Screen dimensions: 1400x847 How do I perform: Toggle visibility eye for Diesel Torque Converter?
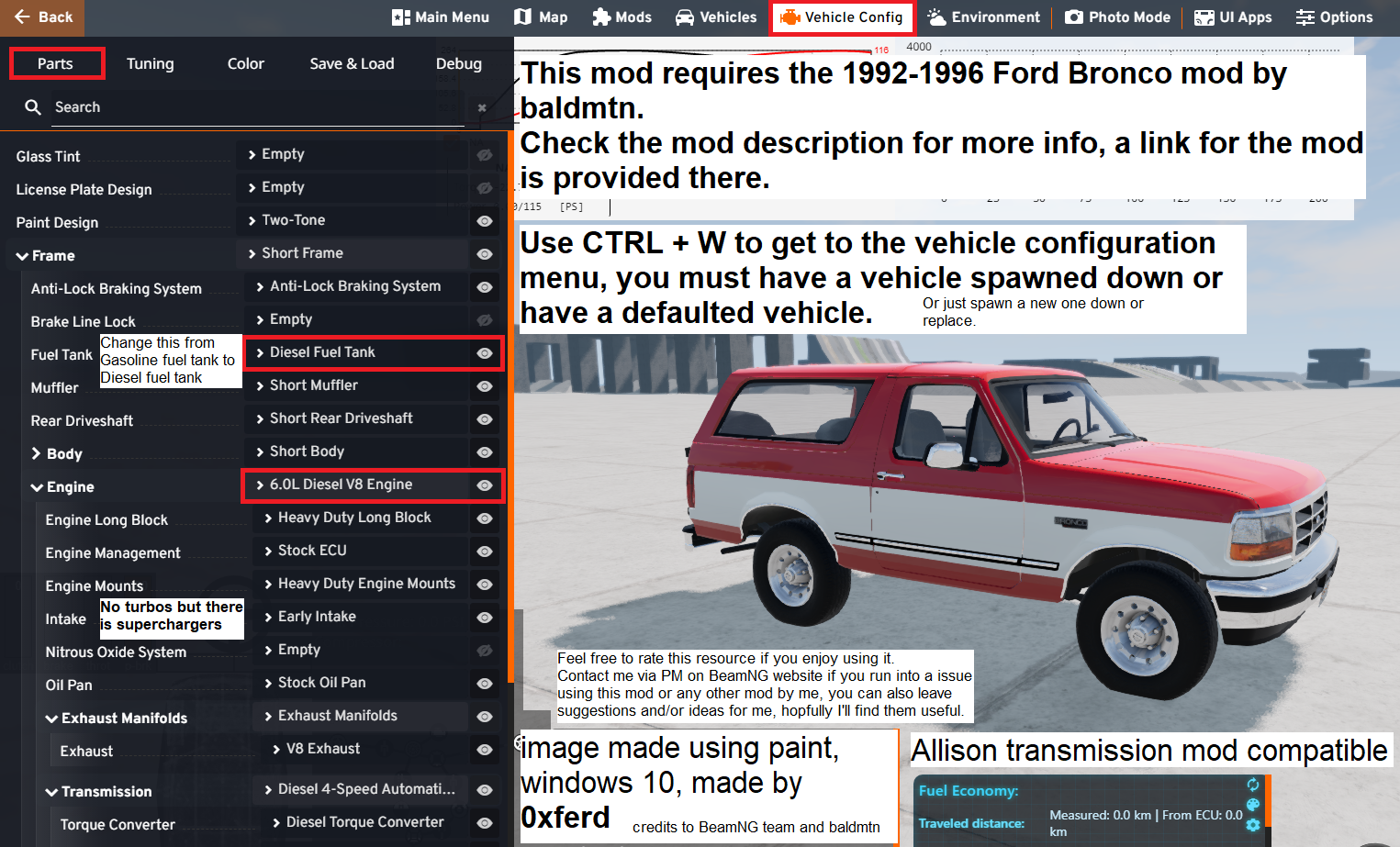click(485, 823)
